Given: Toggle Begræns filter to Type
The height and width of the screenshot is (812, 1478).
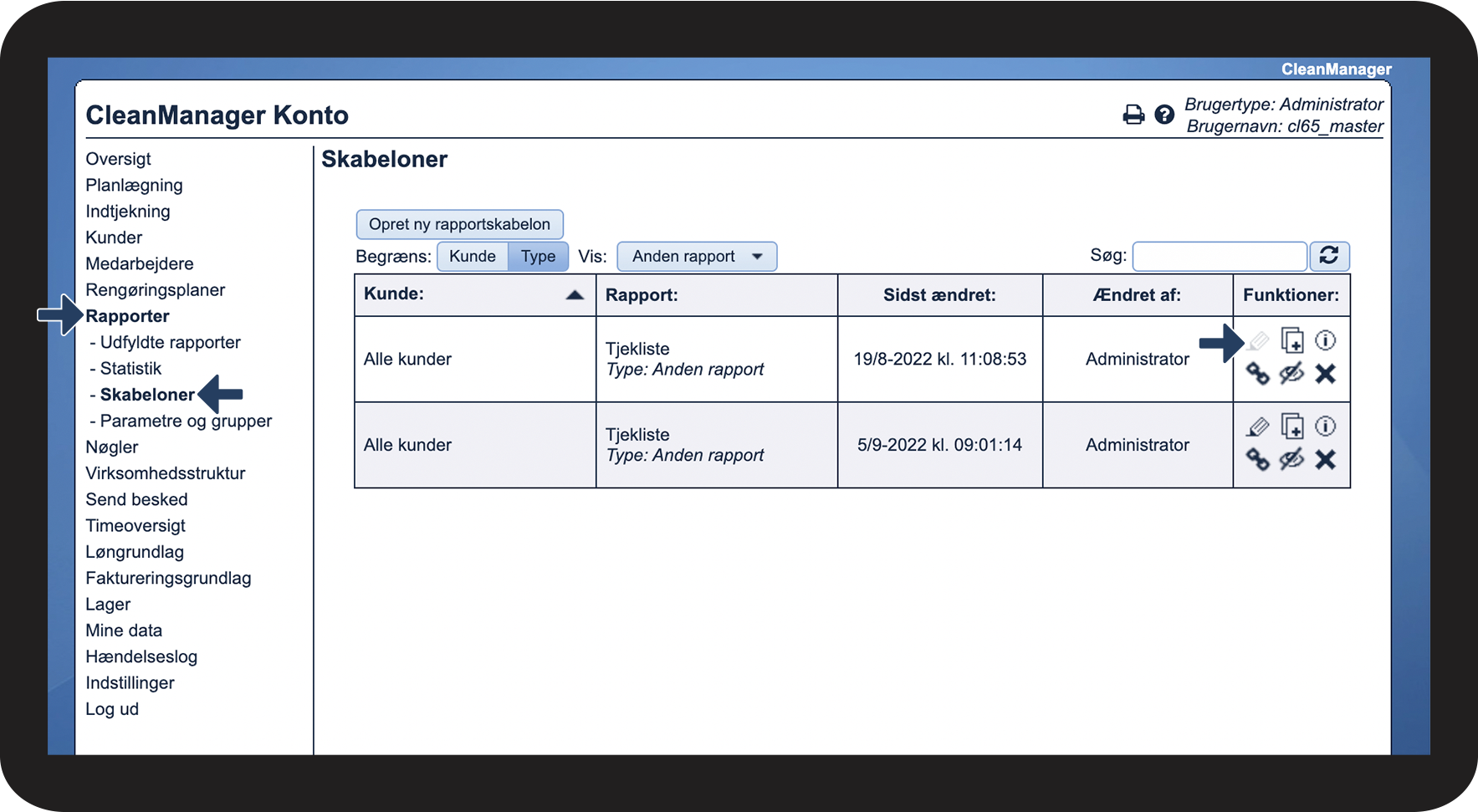Looking at the screenshot, I should coord(538,257).
